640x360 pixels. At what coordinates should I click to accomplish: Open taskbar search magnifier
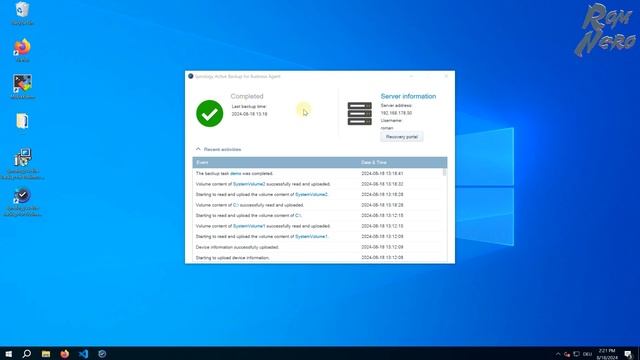(x=27, y=353)
